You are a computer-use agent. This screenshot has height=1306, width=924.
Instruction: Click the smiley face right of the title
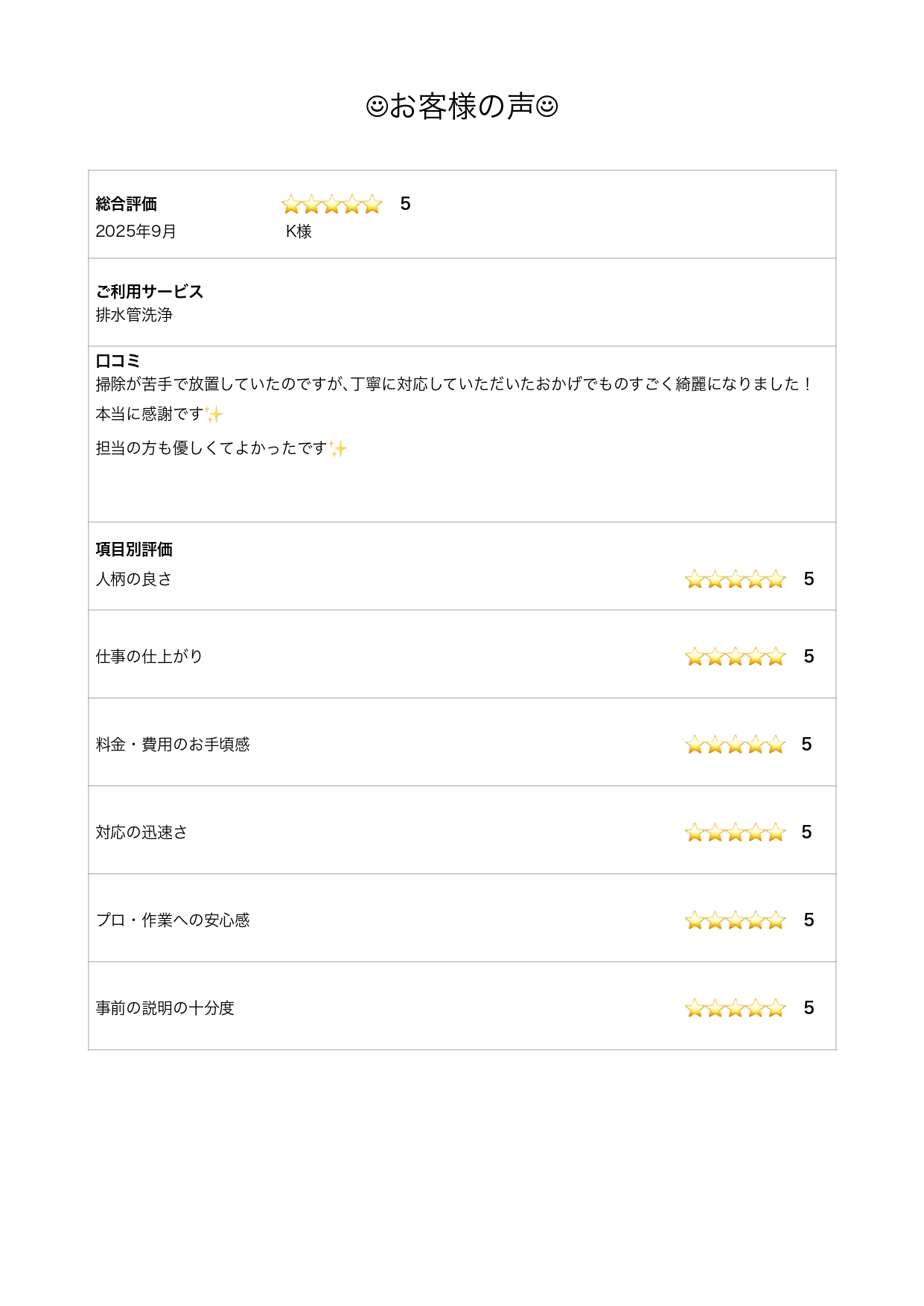(x=547, y=106)
